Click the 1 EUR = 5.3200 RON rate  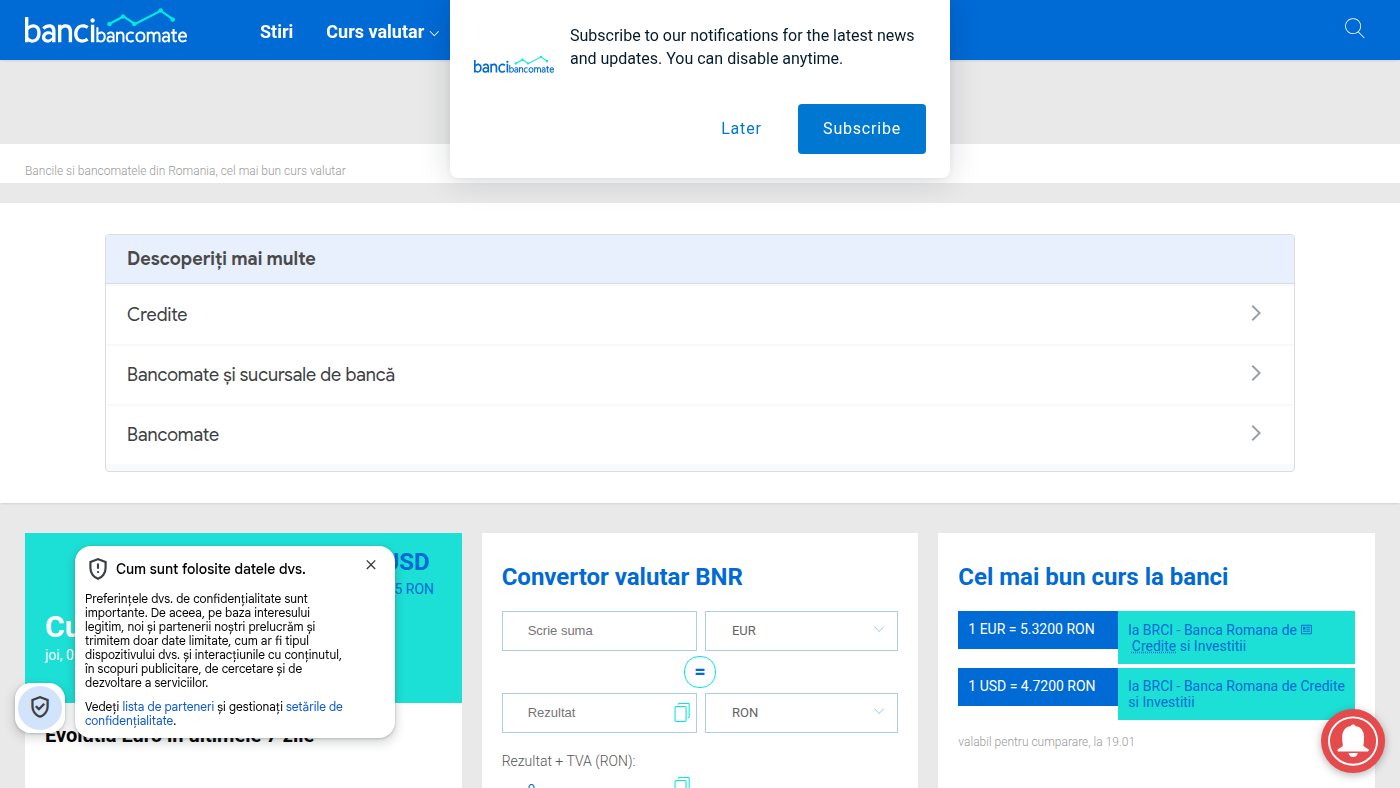[x=1037, y=630]
